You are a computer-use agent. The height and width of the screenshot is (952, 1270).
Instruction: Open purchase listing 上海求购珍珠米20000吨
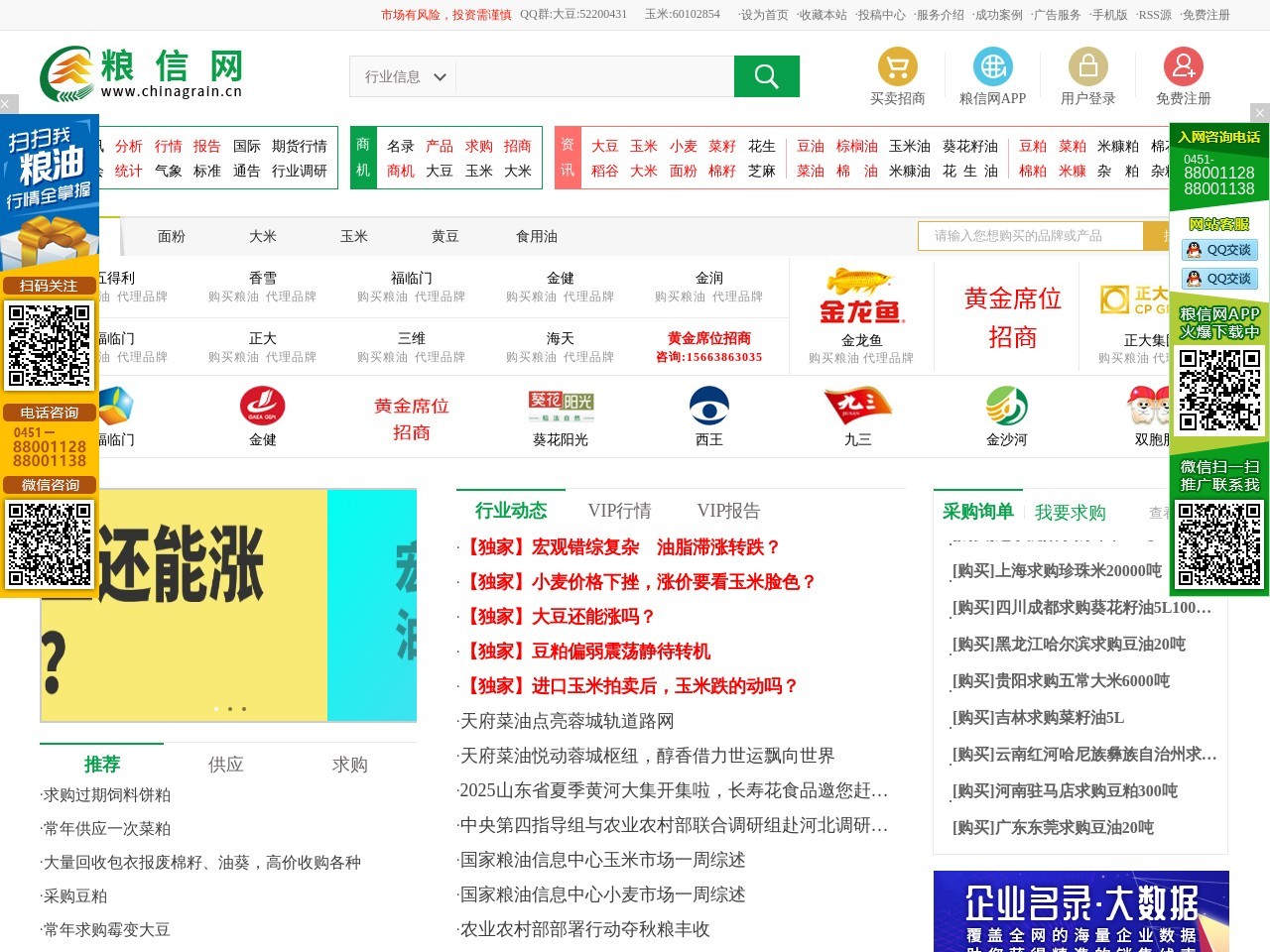point(1057,570)
